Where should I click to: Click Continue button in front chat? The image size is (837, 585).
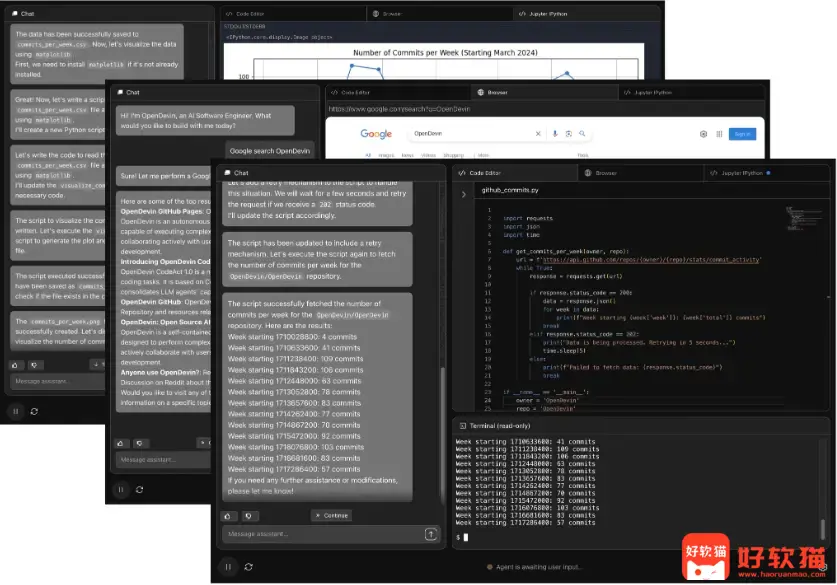pyautogui.click(x=331, y=516)
